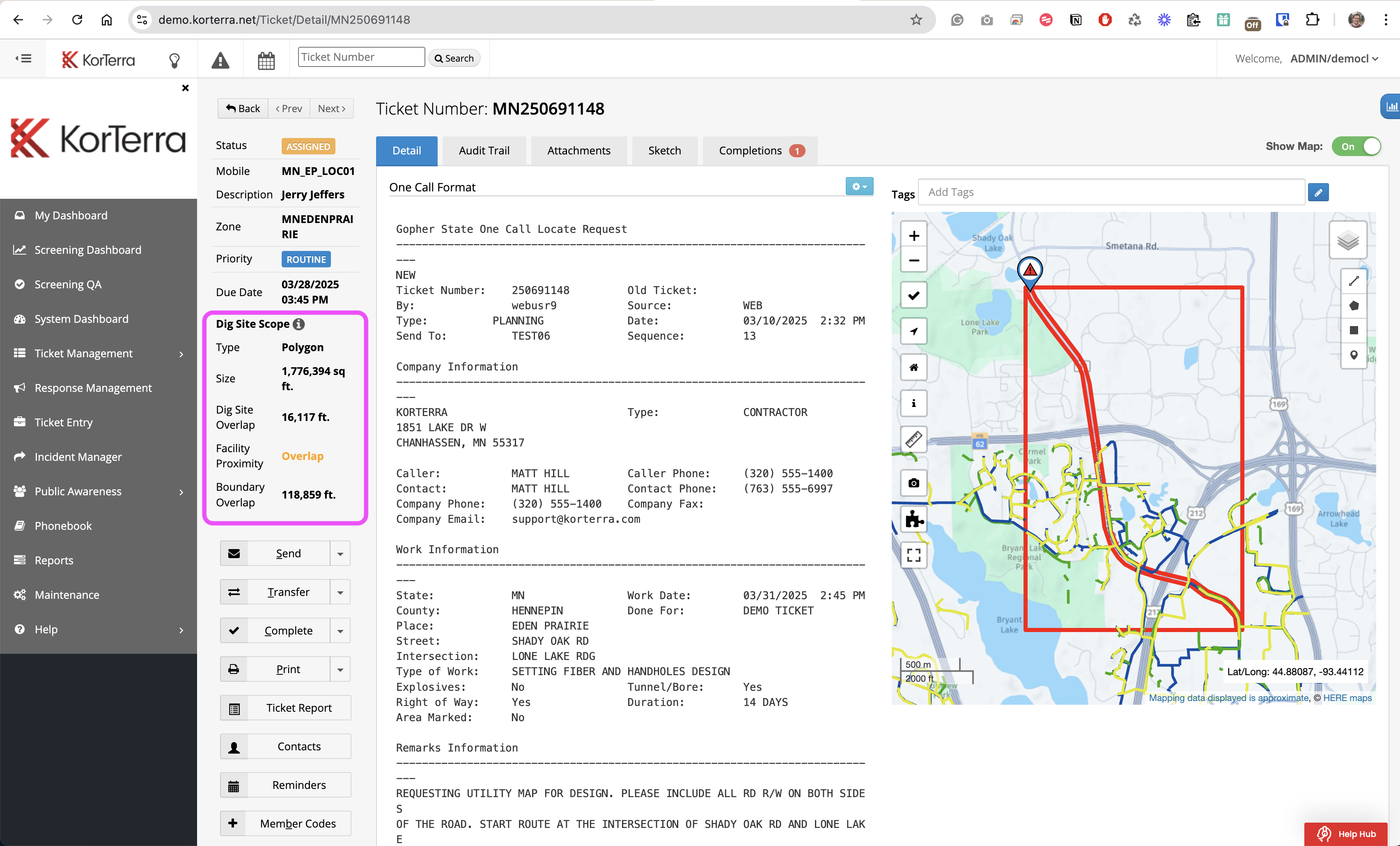Click the map info tool
Viewport: 1400px width, 846px height.
click(x=913, y=403)
